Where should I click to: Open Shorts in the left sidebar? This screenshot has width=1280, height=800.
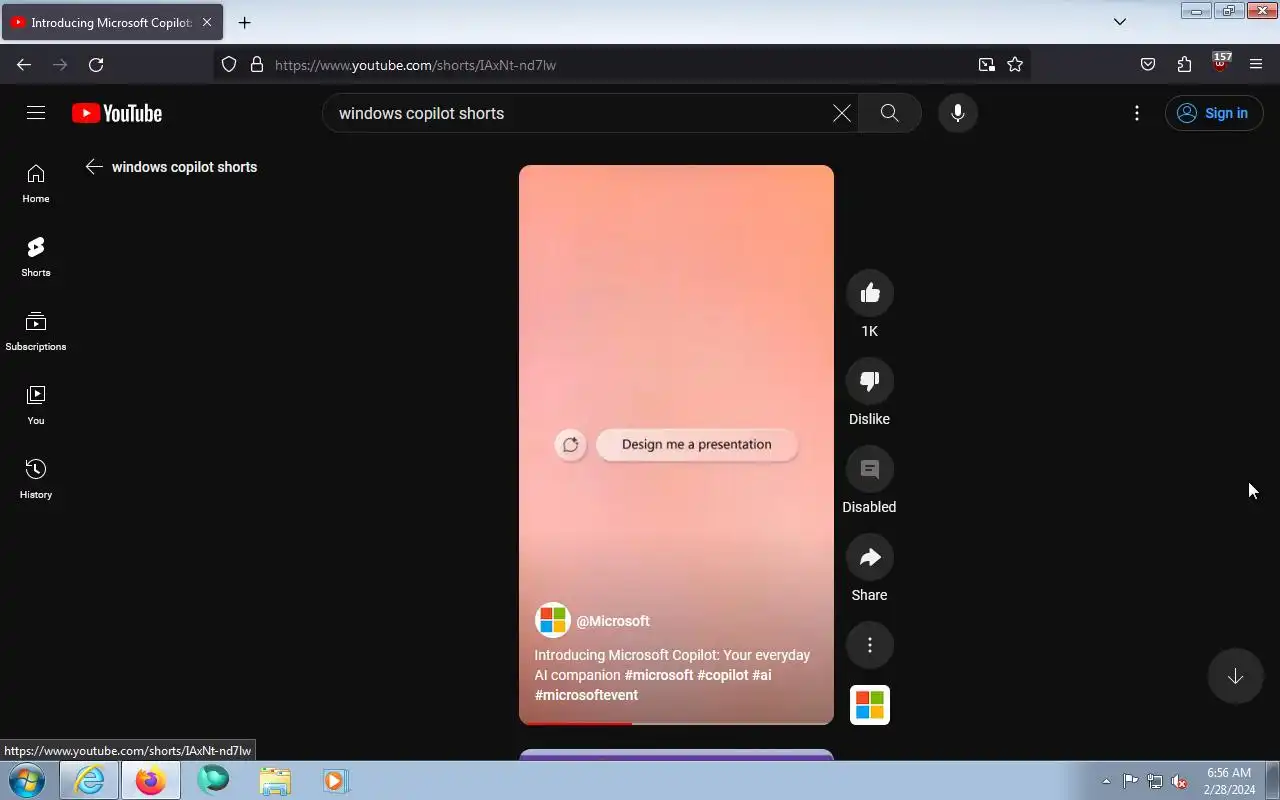pyautogui.click(x=36, y=258)
